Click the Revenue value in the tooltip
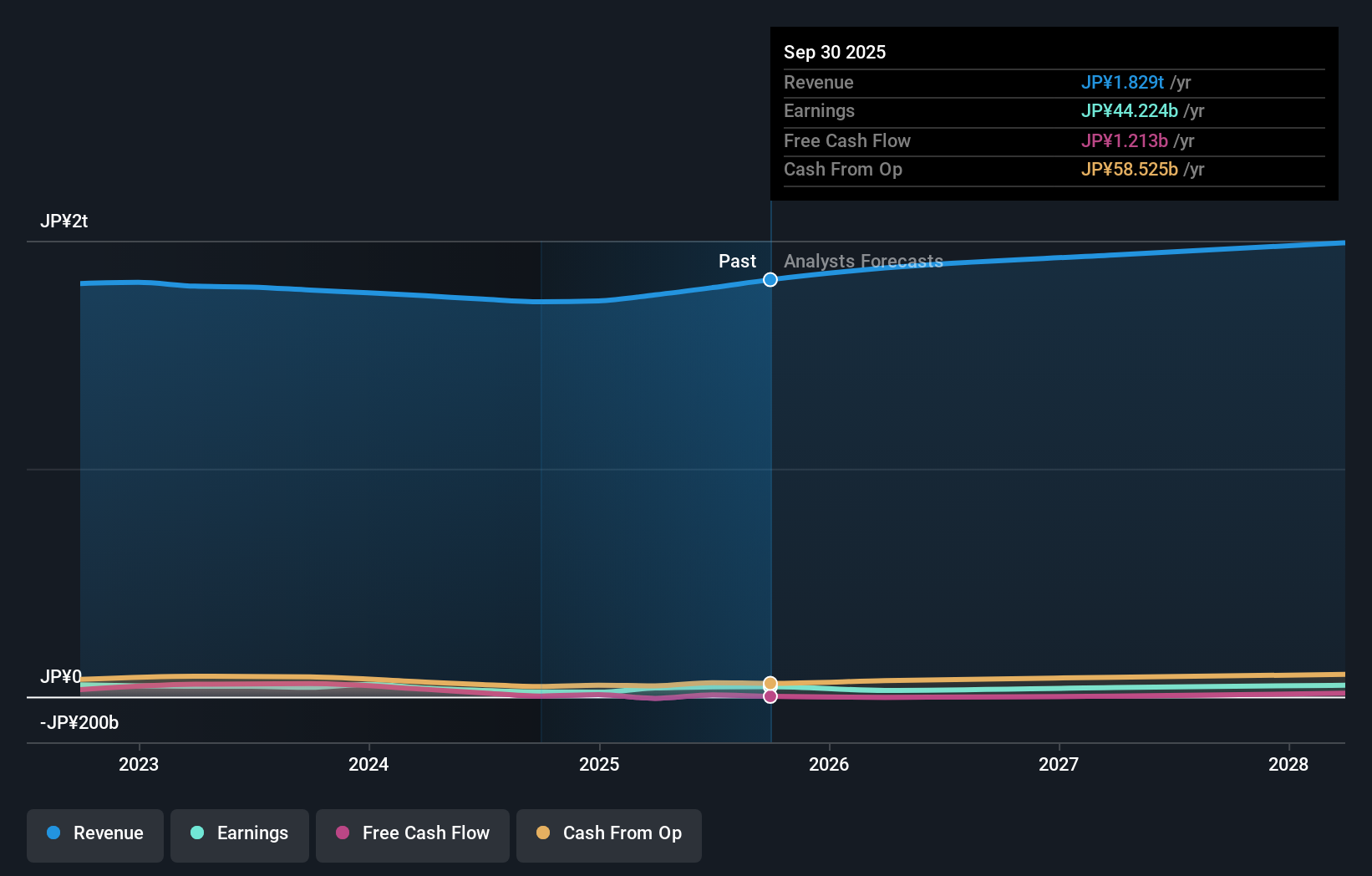 click(x=1124, y=83)
